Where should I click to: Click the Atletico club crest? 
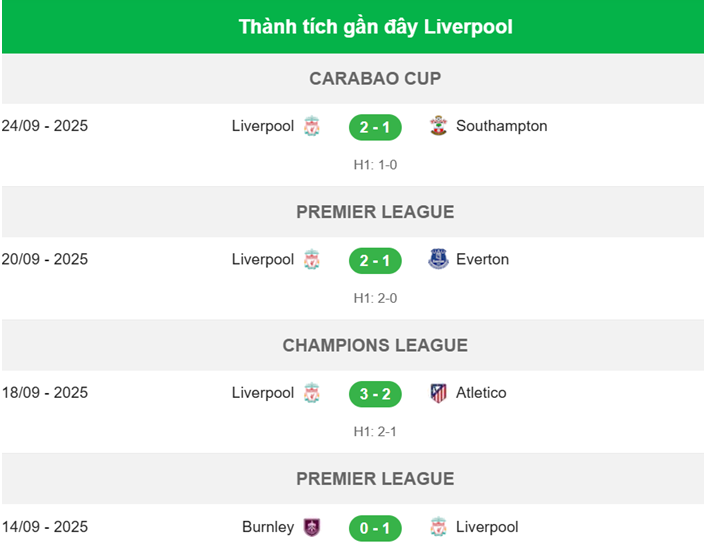click(x=438, y=393)
